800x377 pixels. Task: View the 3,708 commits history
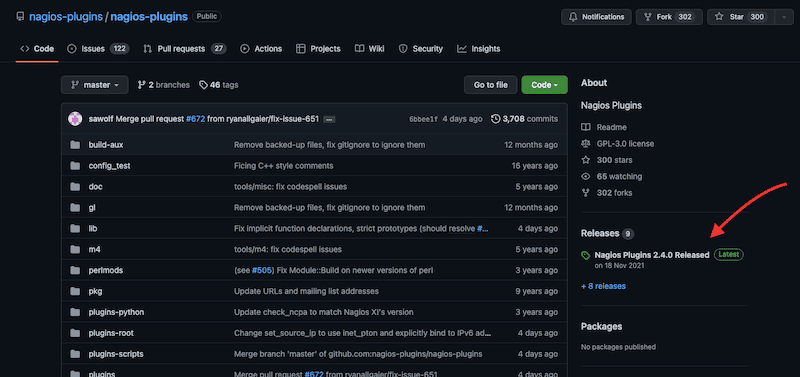click(x=524, y=119)
